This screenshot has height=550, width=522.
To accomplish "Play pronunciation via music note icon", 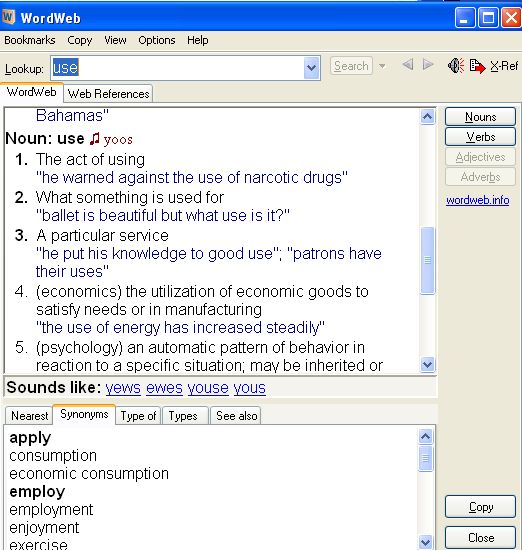I will tap(94, 139).
